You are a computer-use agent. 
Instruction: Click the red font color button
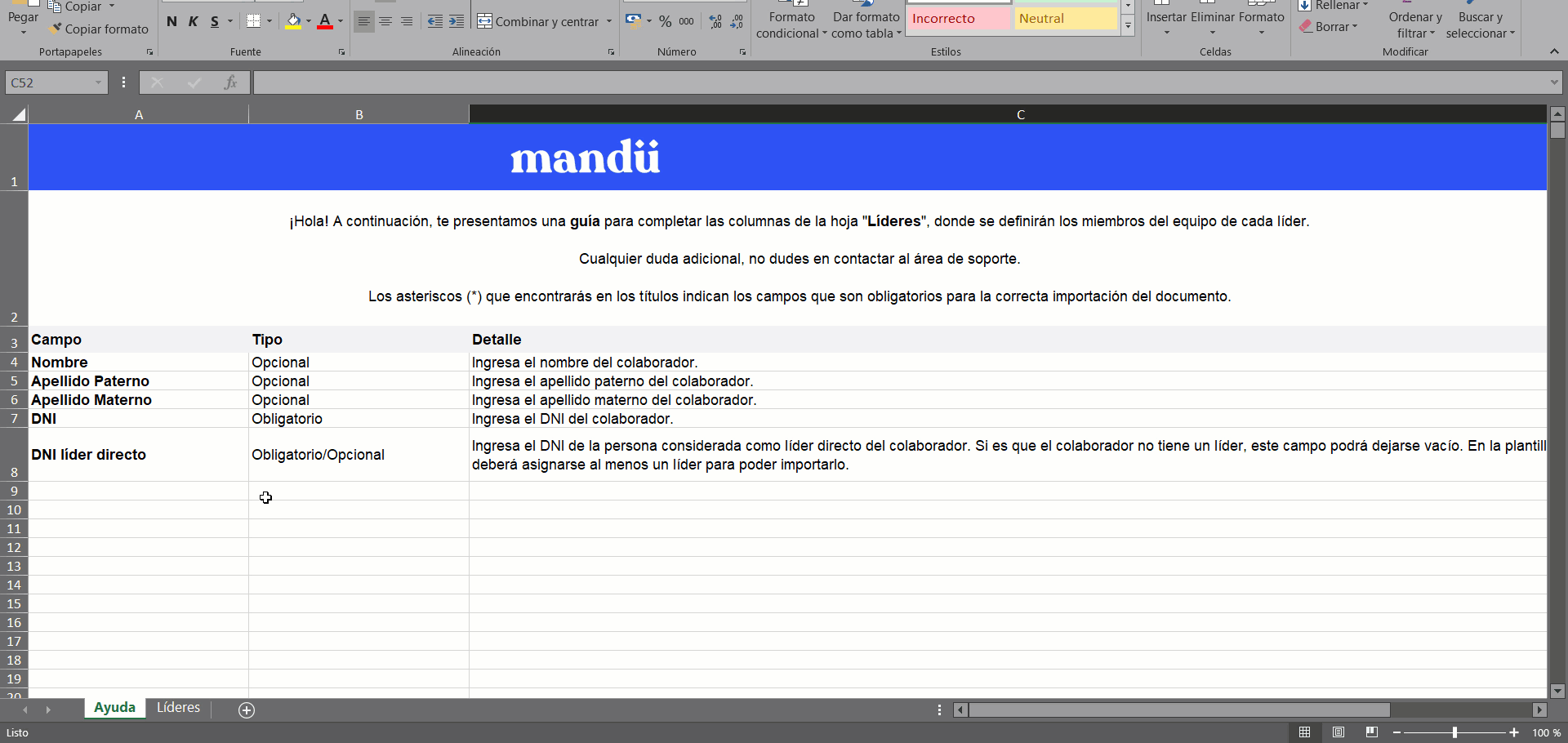(x=325, y=22)
